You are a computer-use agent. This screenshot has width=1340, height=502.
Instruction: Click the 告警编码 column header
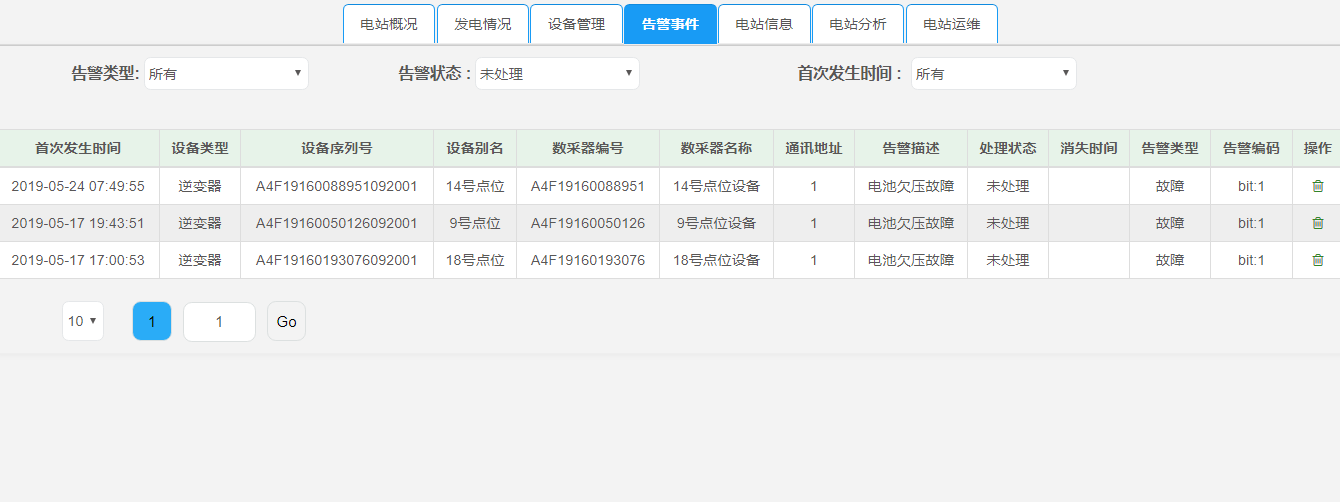1251,148
